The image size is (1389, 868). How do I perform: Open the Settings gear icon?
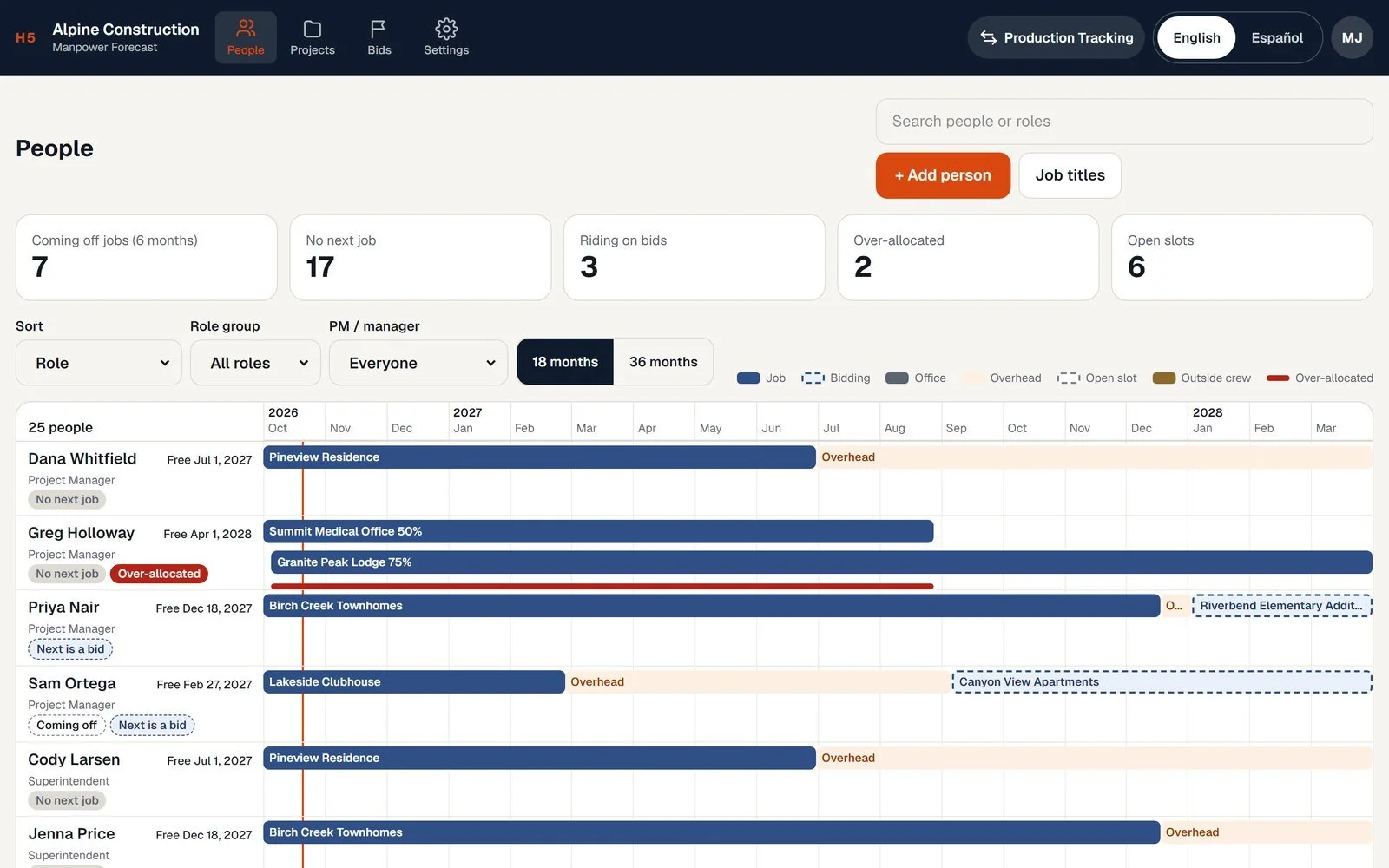pos(446,29)
